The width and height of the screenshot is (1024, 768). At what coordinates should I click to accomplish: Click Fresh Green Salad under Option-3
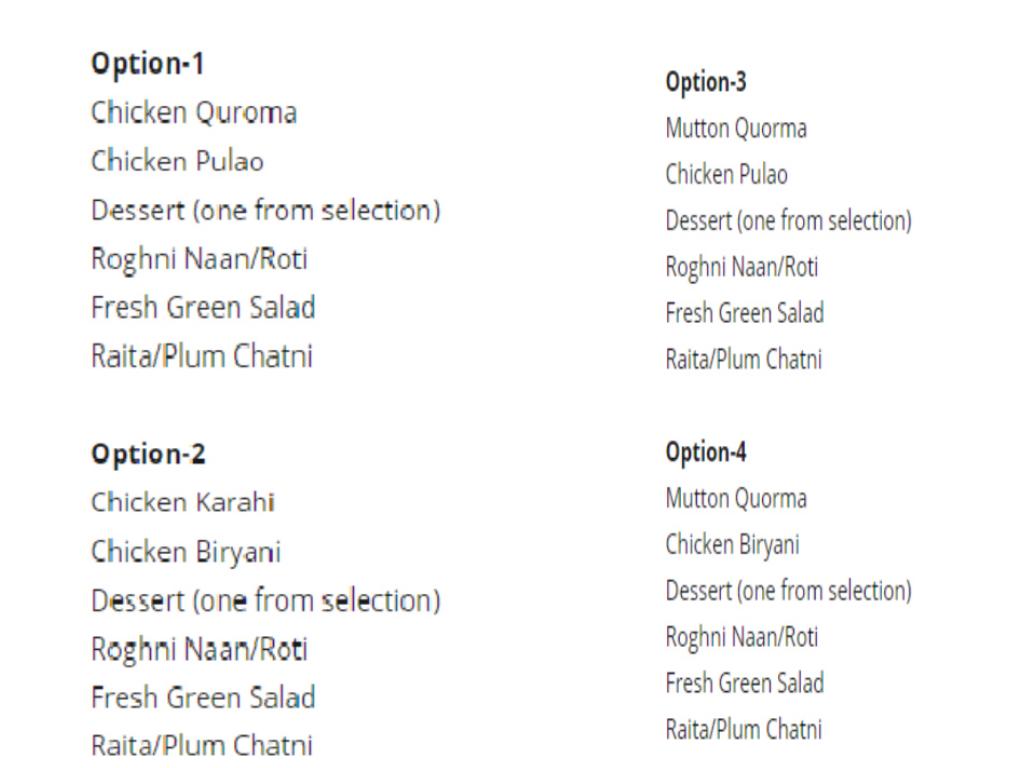tap(745, 313)
